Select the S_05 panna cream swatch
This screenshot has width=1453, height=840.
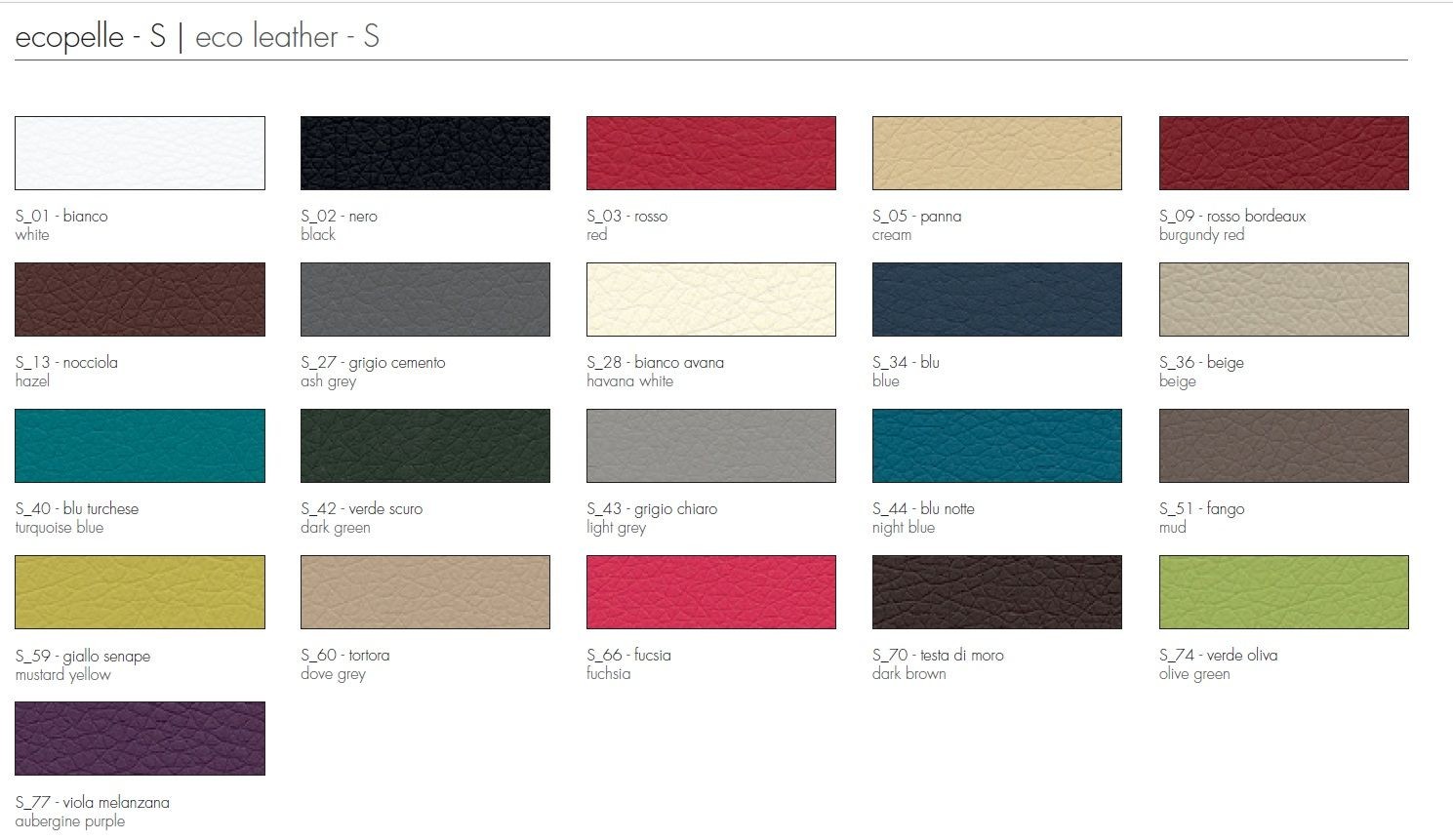(x=997, y=153)
